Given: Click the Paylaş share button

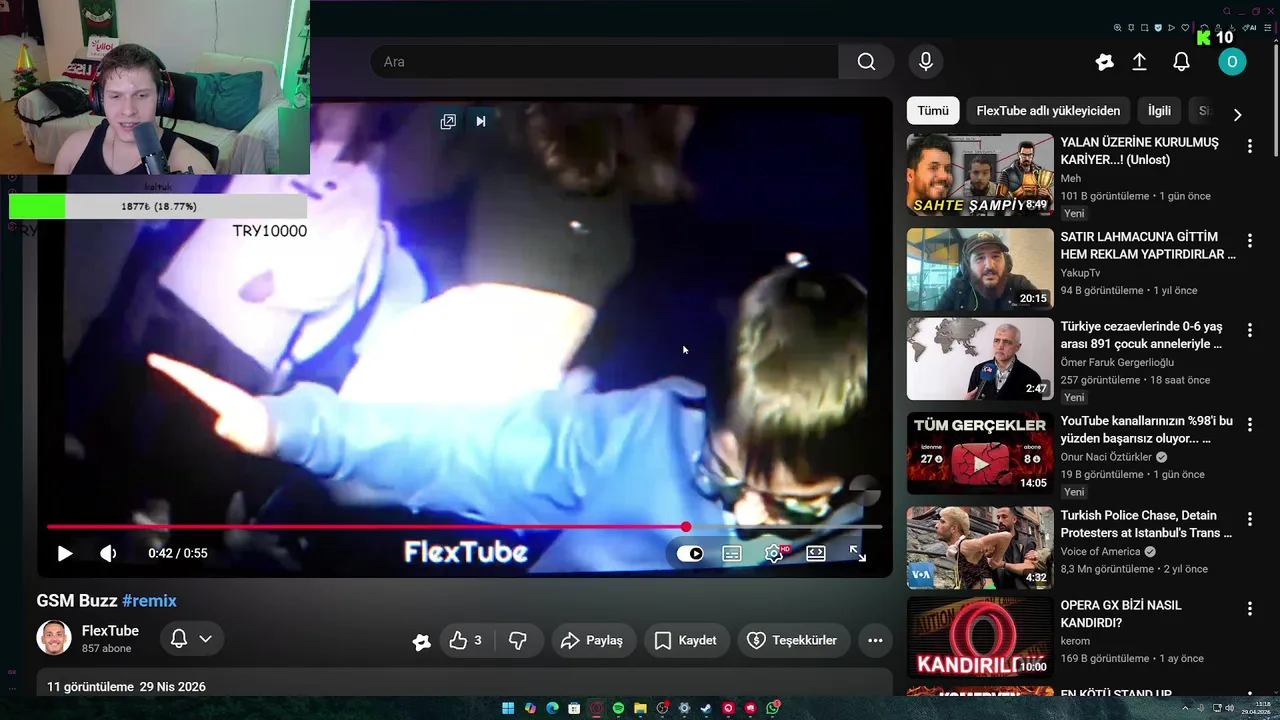Looking at the screenshot, I should (592, 640).
